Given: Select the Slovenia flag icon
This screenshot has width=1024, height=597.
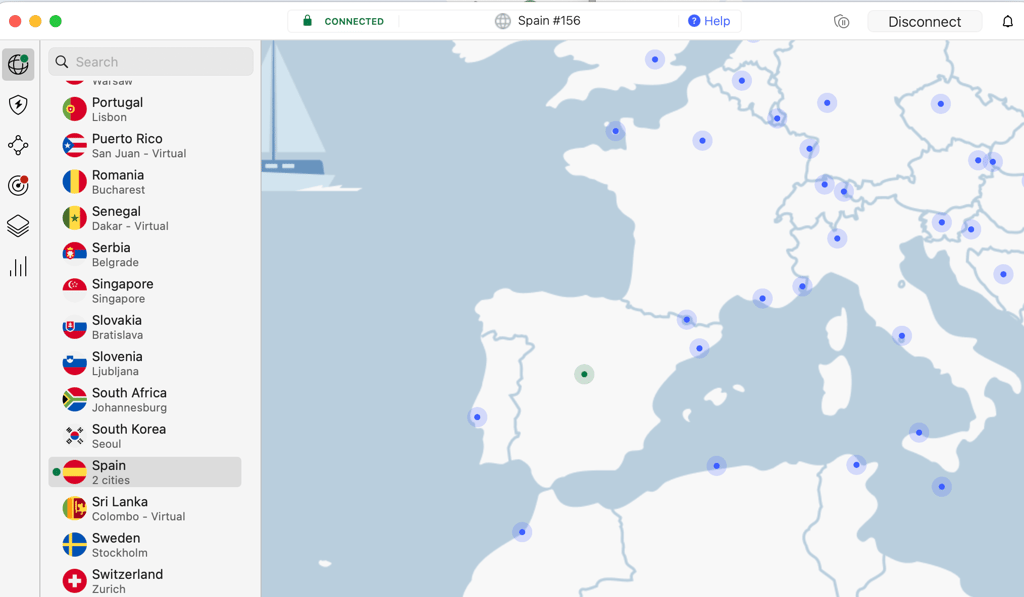Looking at the screenshot, I should coord(74,363).
